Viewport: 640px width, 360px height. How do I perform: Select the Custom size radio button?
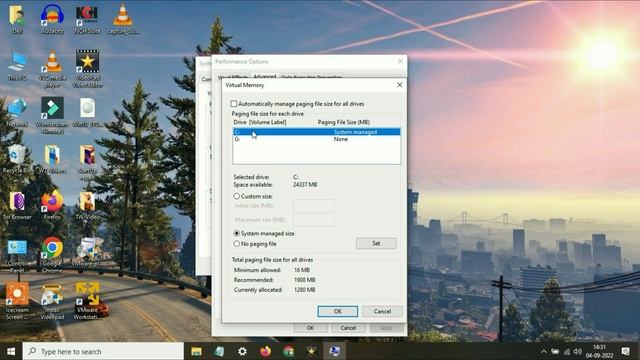pos(236,196)
